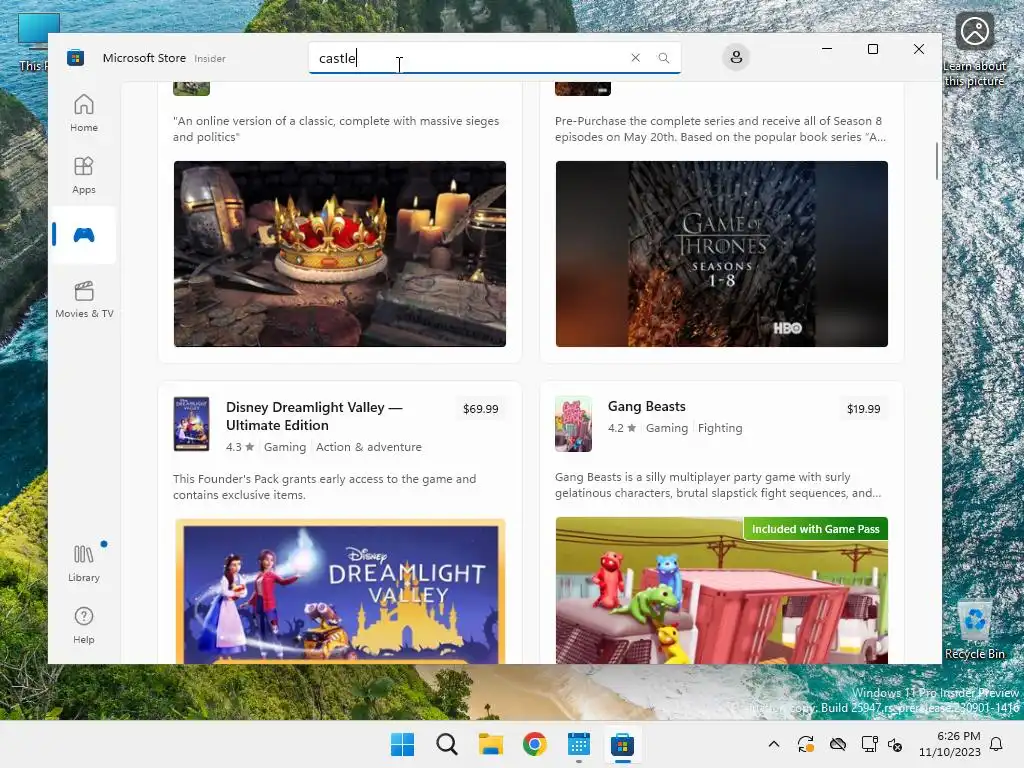The image size is (1024, 768).
Task: Open the Help section
Action: click(84, 625)
